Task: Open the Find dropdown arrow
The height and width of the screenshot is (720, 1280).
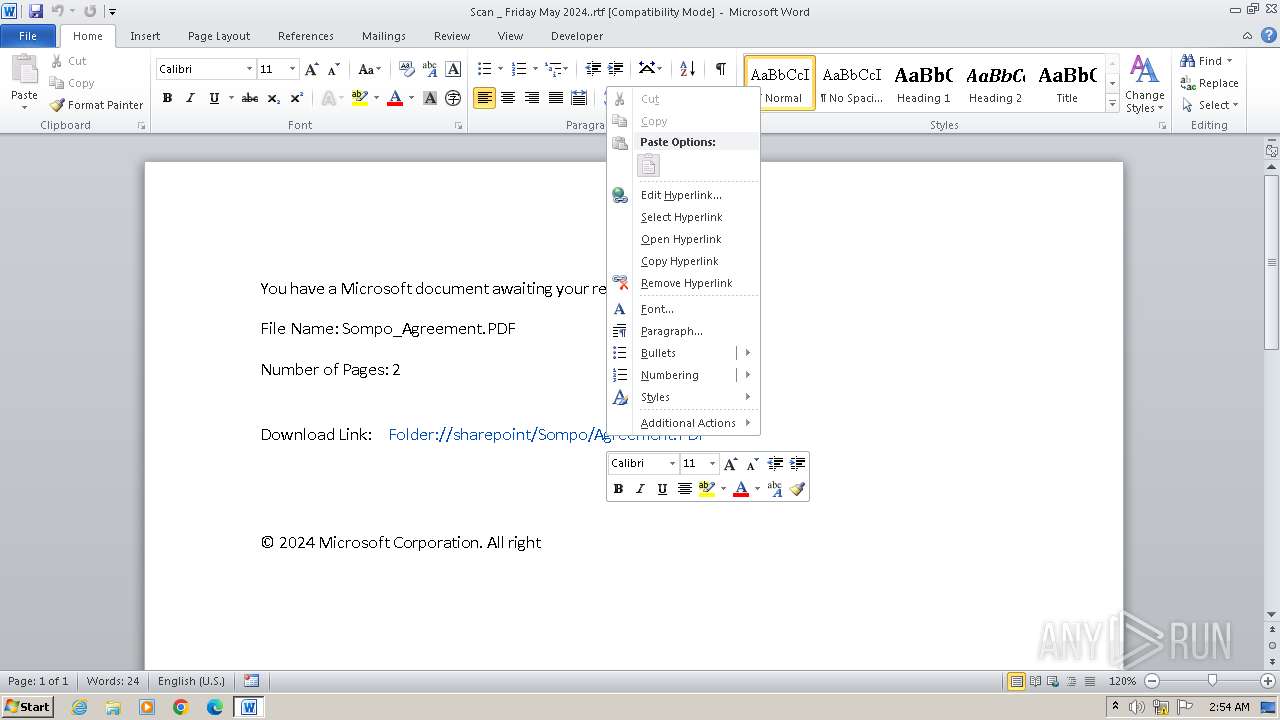Action: [x=1230, y=61]
